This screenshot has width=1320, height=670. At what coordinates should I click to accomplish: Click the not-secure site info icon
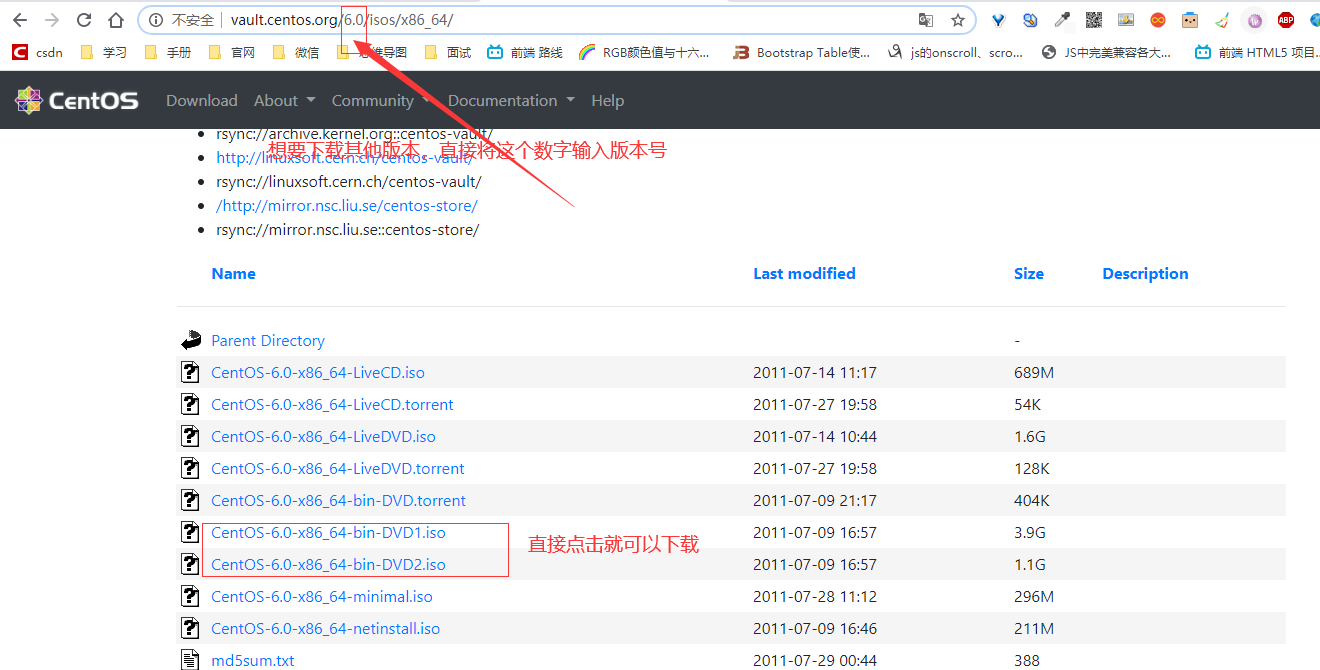(156, 20)
